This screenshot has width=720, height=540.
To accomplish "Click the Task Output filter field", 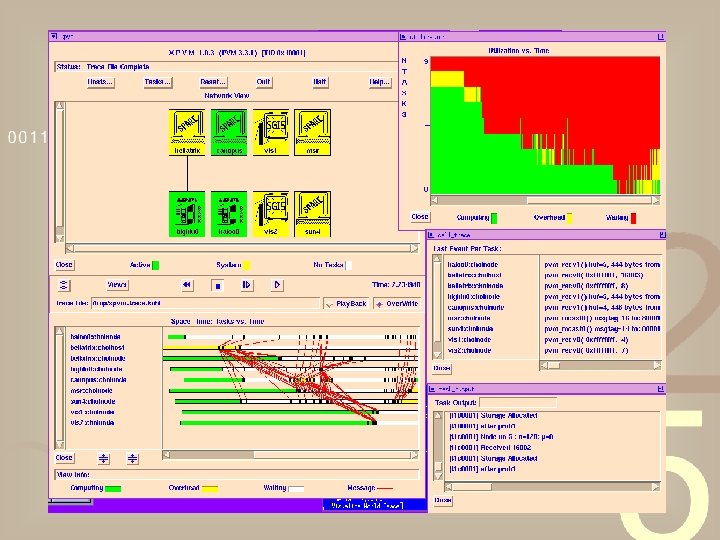I will pyautogui.click(x=518, y=403).
